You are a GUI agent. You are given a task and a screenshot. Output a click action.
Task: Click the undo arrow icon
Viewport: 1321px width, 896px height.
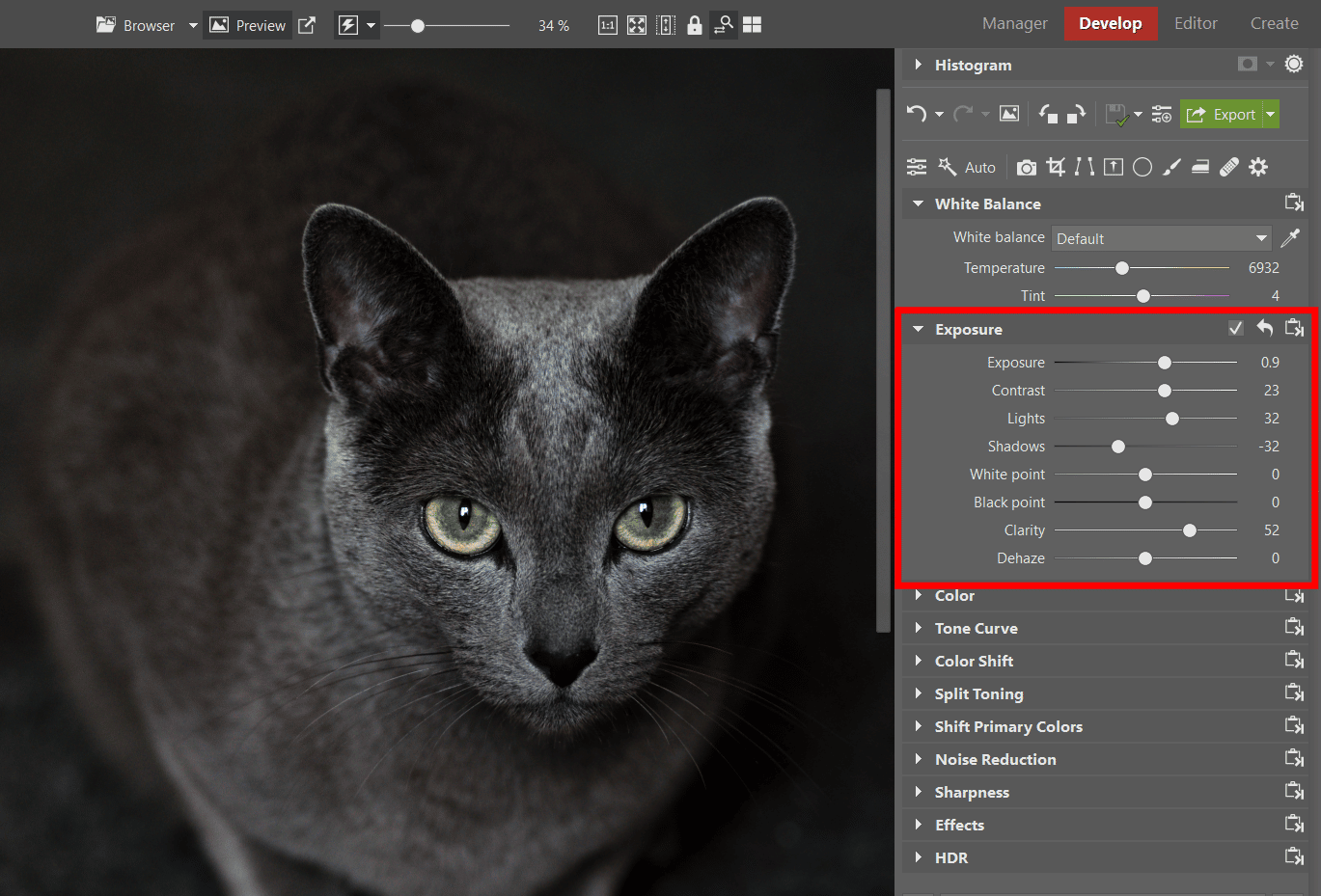click(x=917, y=114)
